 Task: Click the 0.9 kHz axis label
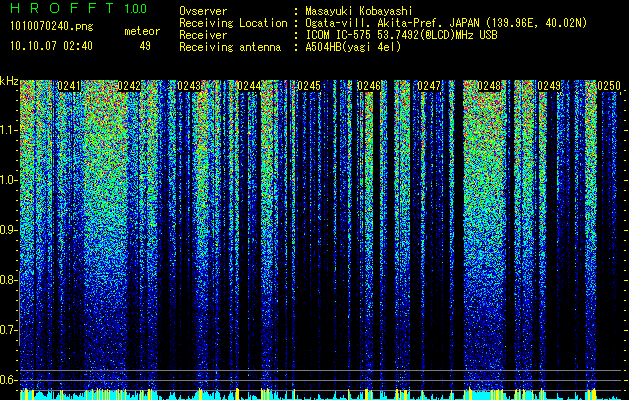coord(7,230)
